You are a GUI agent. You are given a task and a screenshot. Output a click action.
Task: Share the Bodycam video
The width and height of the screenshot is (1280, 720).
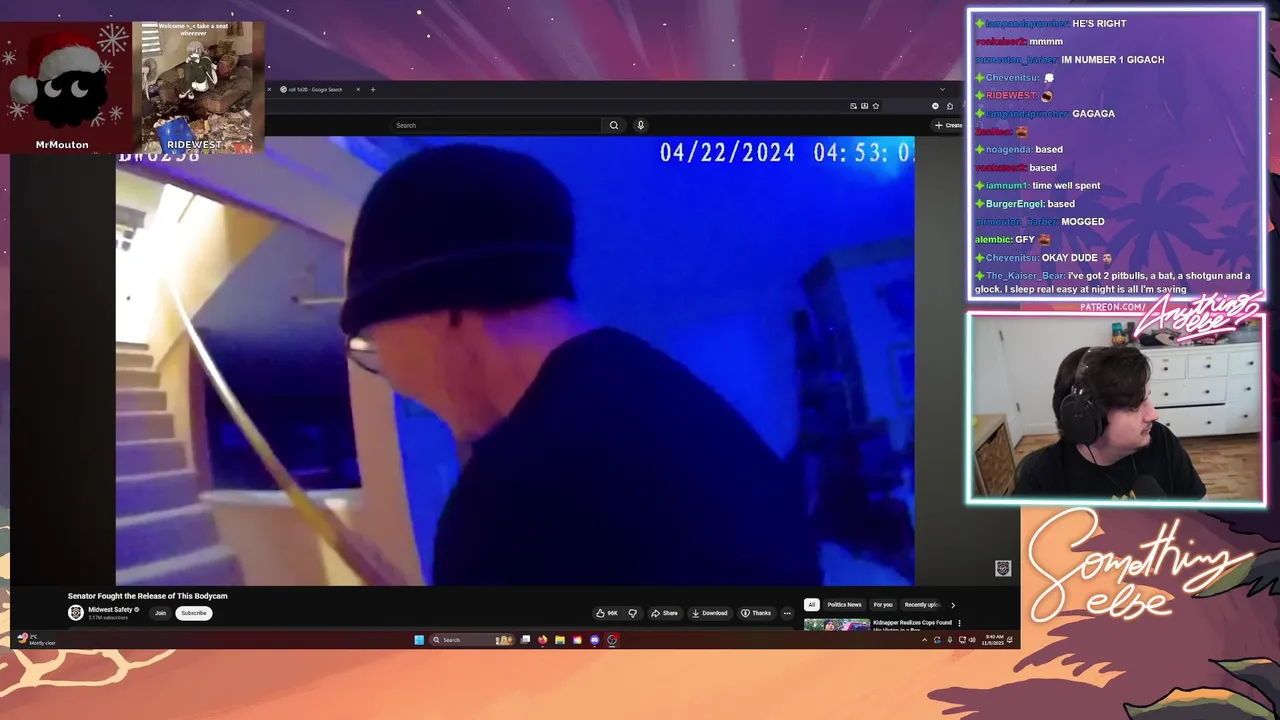pyautogui.click(x=664, y=613)
